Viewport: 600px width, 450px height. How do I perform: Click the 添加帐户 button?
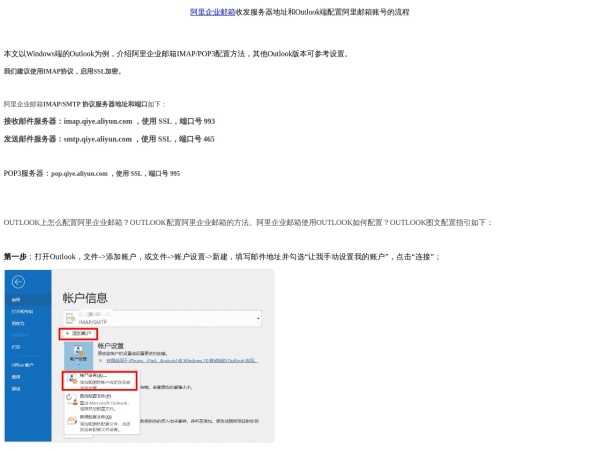(x=78, y=334)
